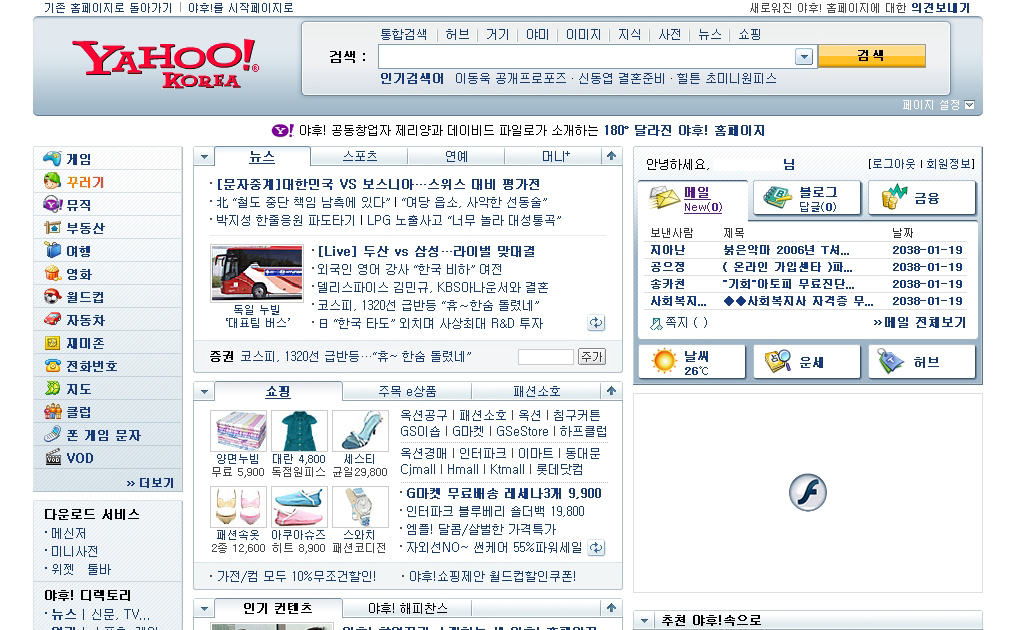Image resolution: width=1010 pixels, height=630 pixels.
Task: Open 메일 전체보기 link
Action: tap(920, 322)
